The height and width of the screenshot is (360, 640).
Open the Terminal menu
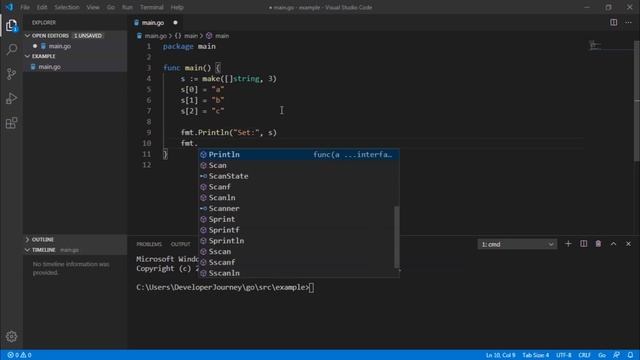[151, 7]
